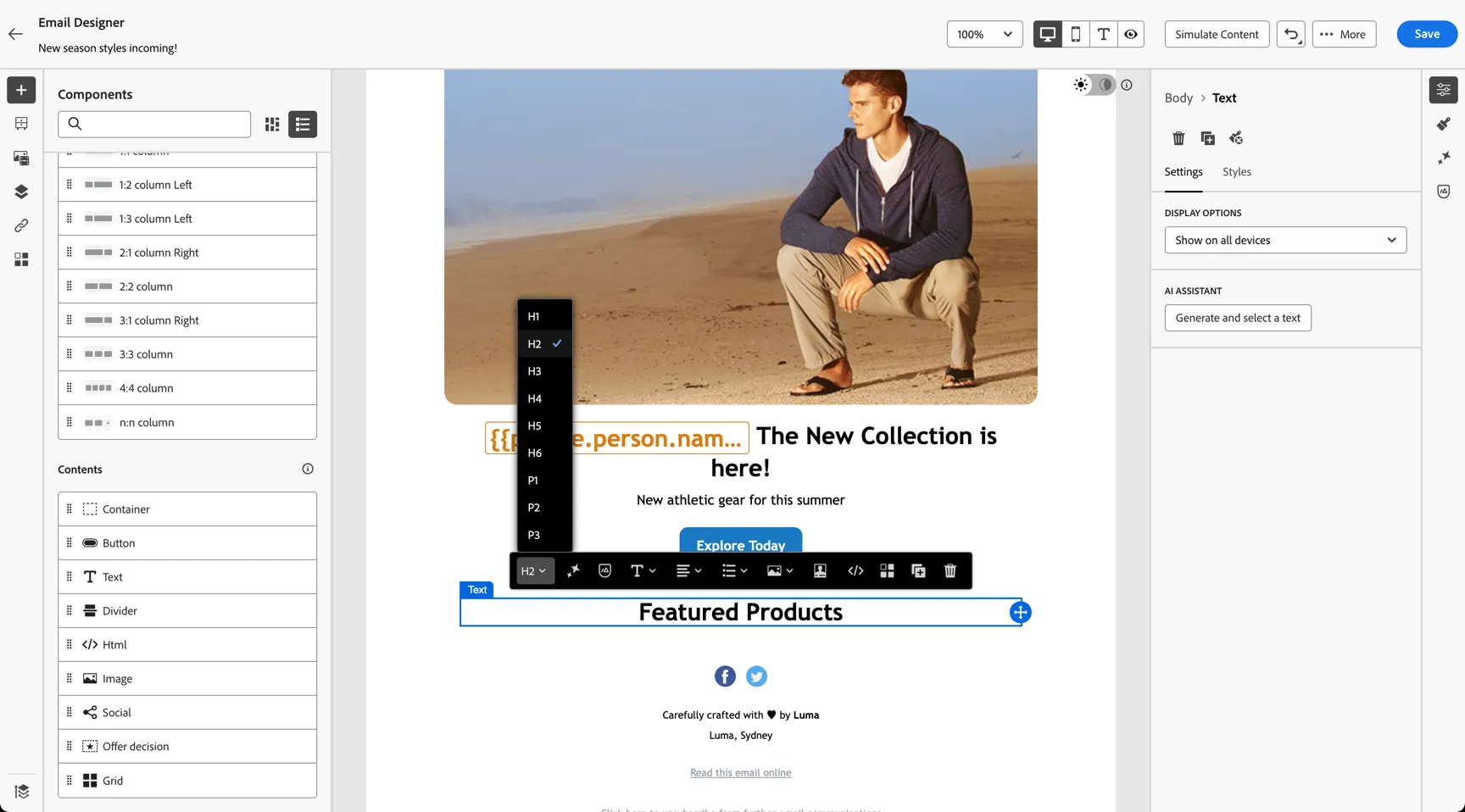Image resolution: width=1465 pixels, height=812 pixels.
Task: Open Show on all devices dropdown
Action: 1285,240
